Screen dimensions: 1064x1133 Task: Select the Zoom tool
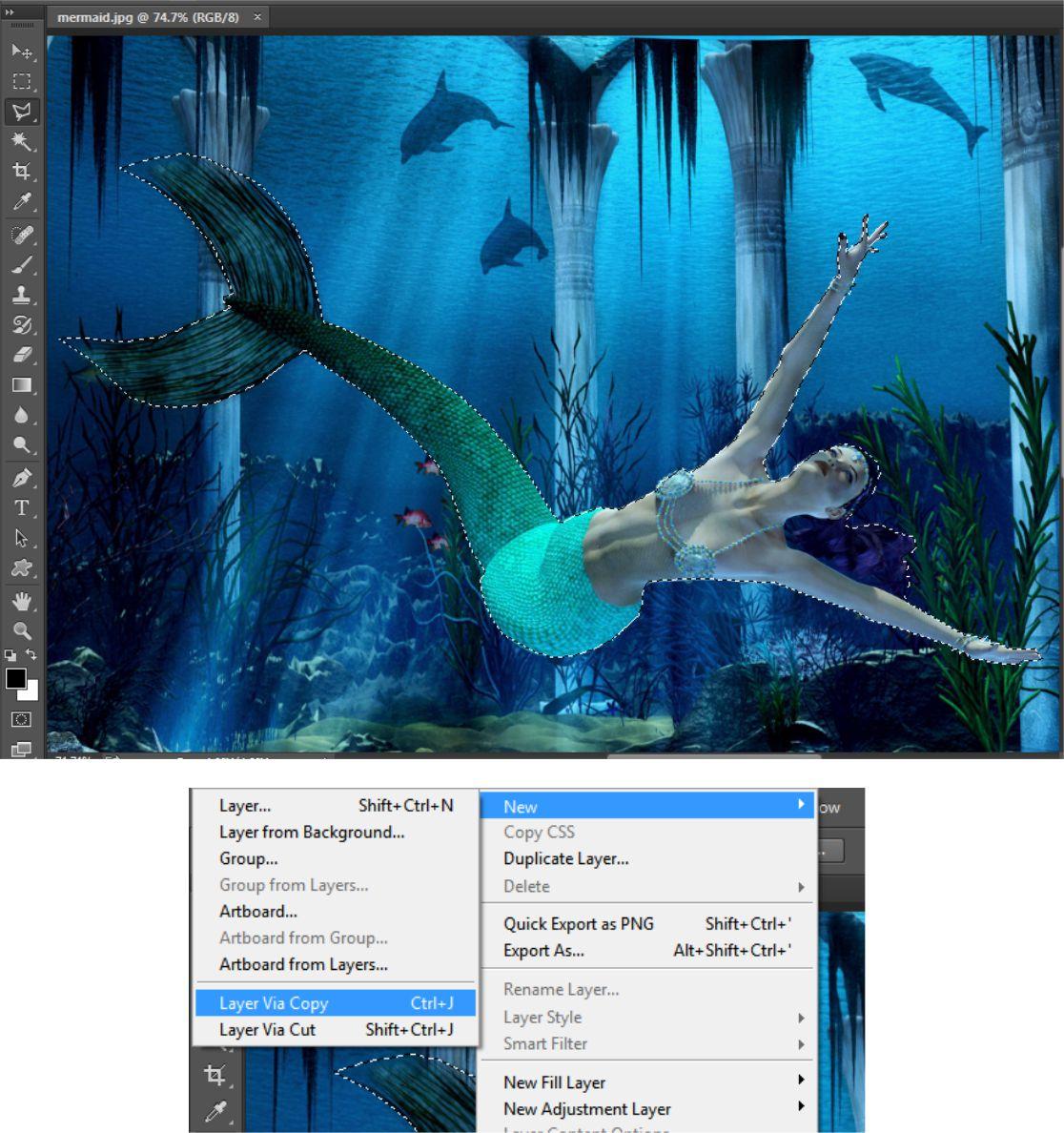[22, 630]
